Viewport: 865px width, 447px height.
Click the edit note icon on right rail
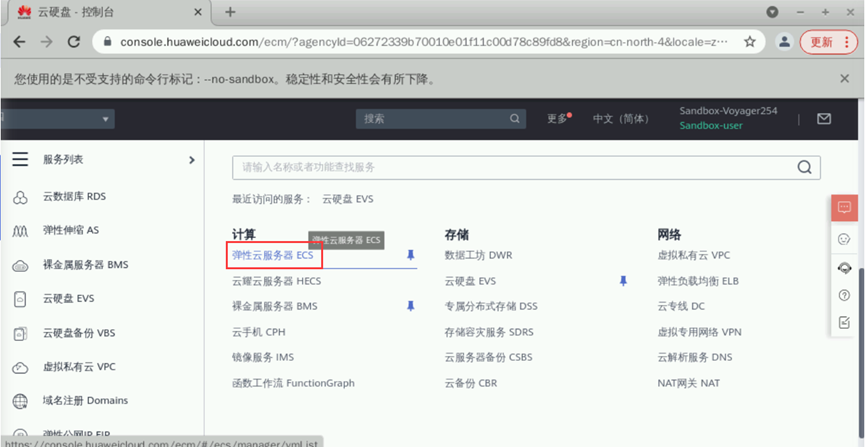844,323
